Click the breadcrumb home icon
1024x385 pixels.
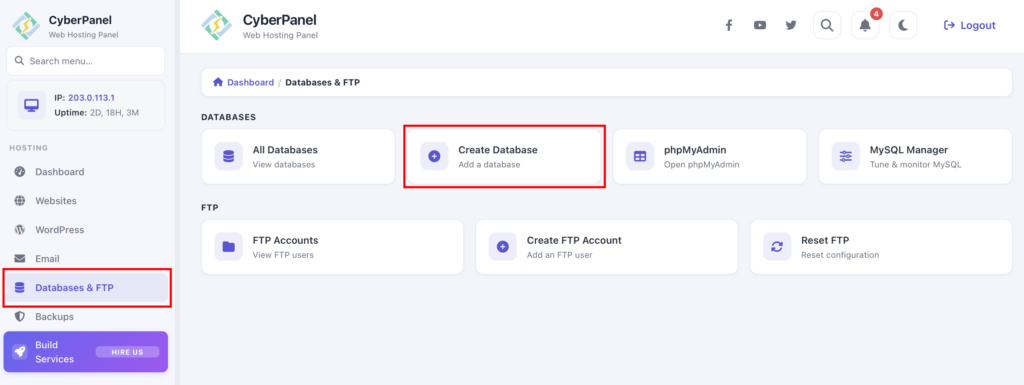pos(218,82)
